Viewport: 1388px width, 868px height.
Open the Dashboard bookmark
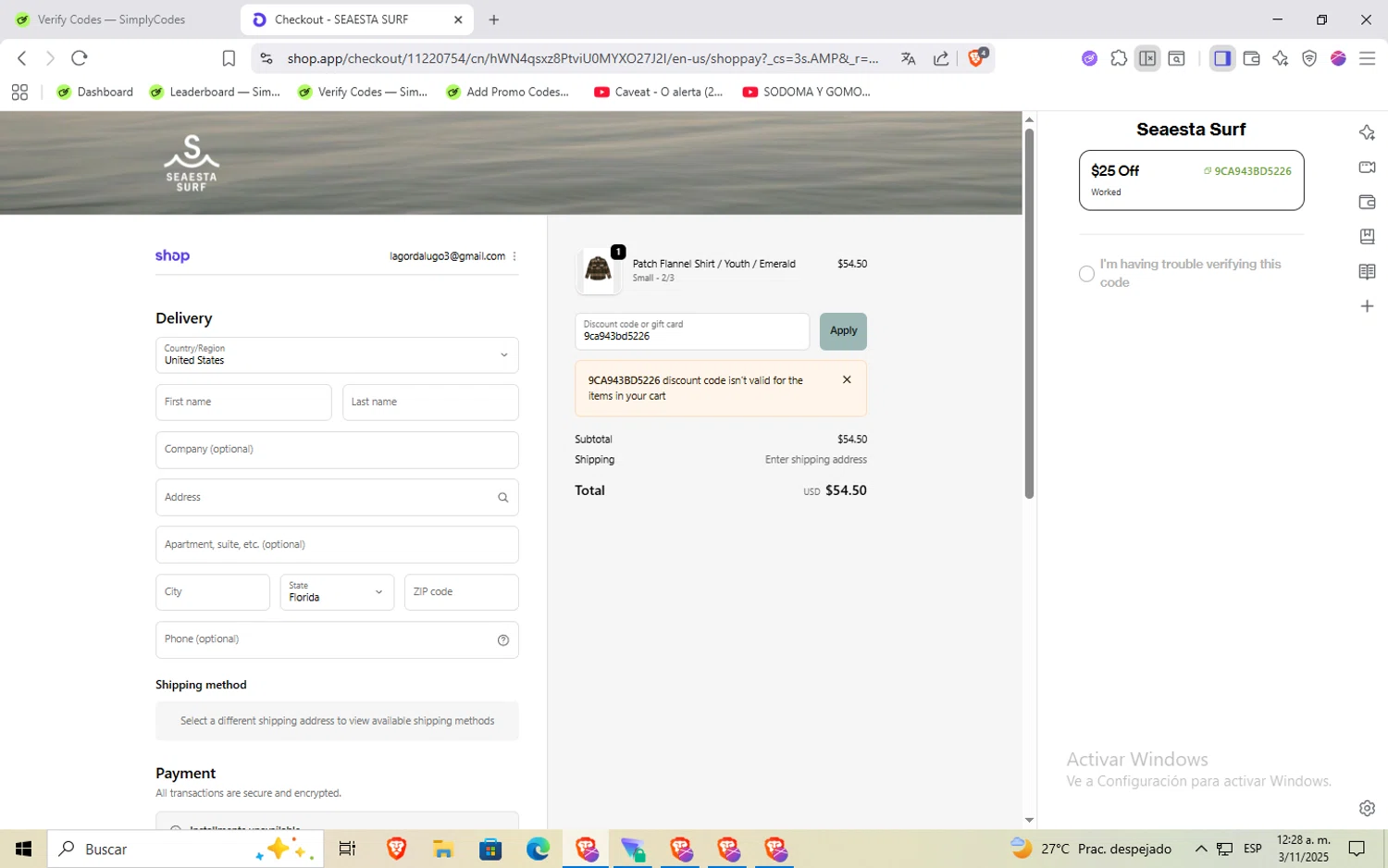(95, 92)
